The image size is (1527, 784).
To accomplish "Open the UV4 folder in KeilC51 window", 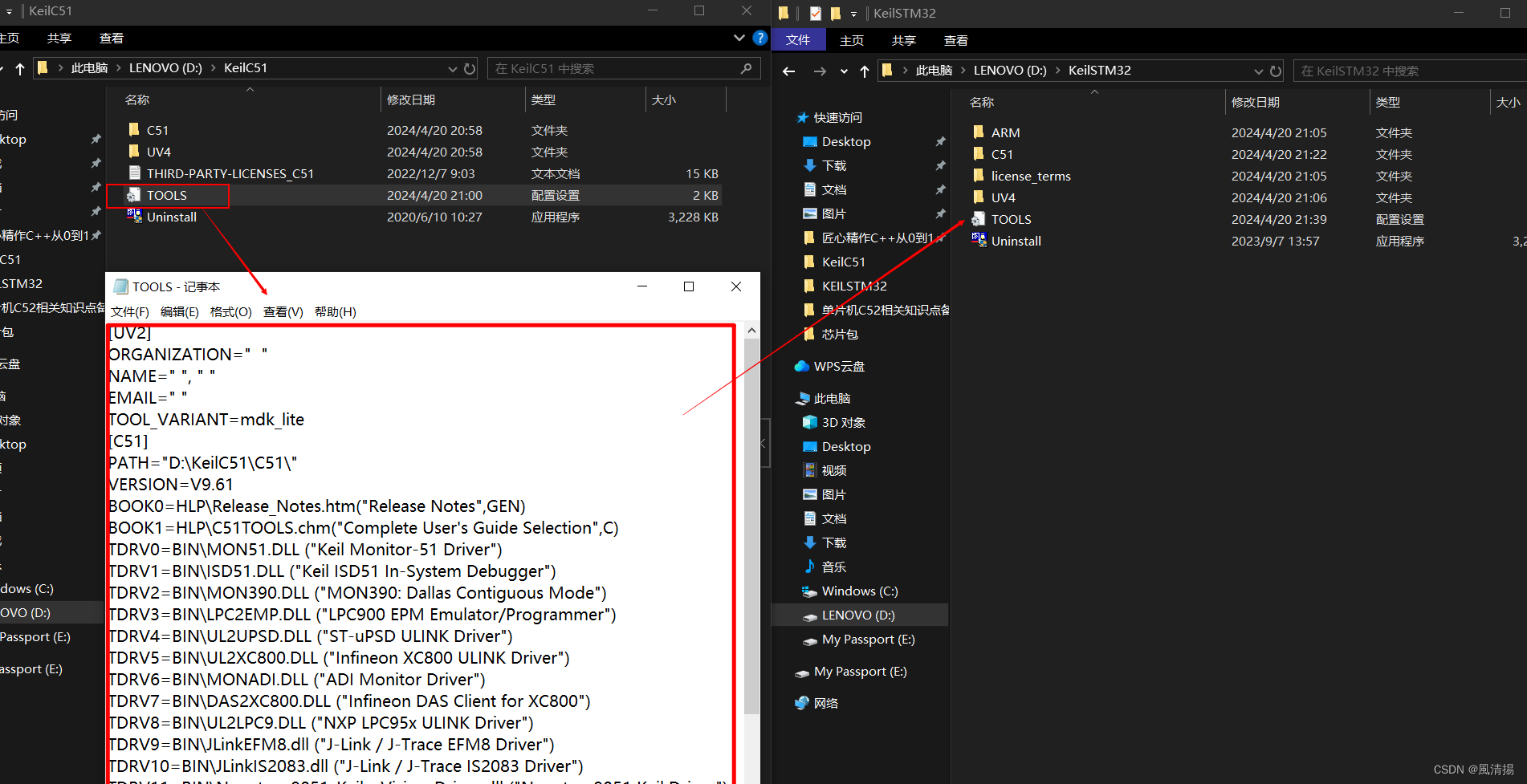I will coord(158,152).
